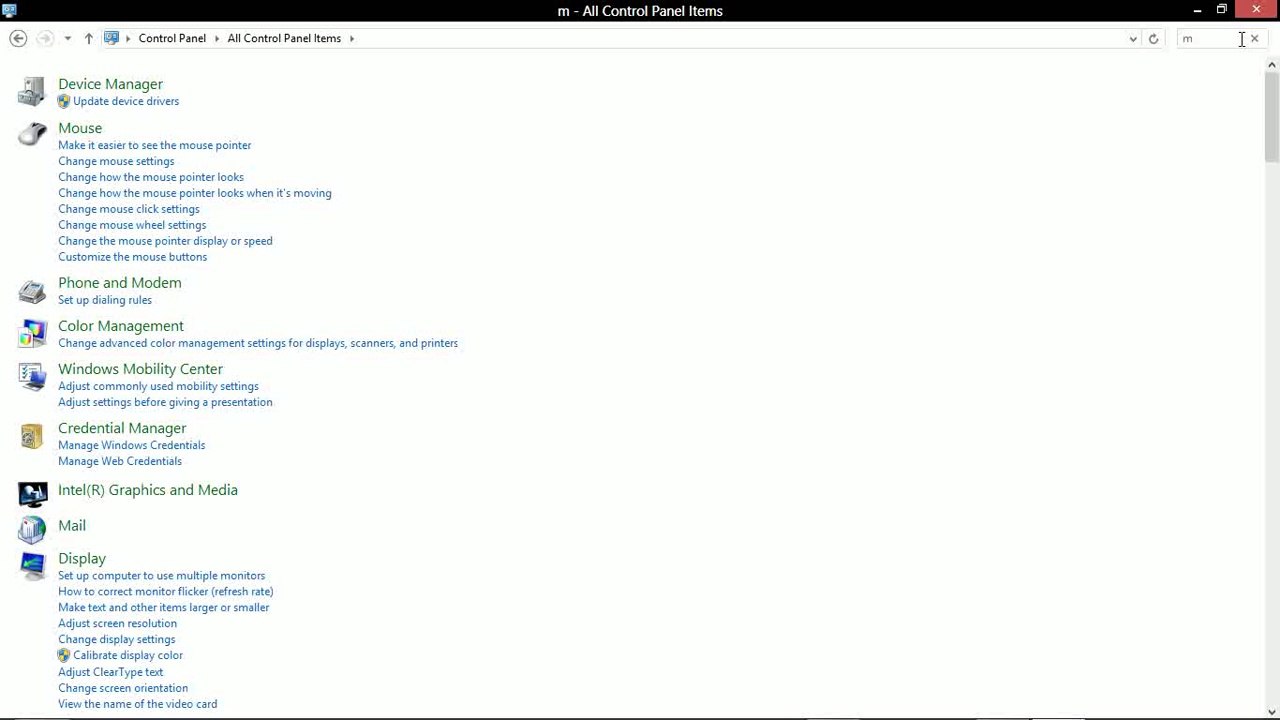Viewport: 1280px width, 720px height.
Task: Click Adjust commonly used mobility settings
Action: tap(158, 386)
